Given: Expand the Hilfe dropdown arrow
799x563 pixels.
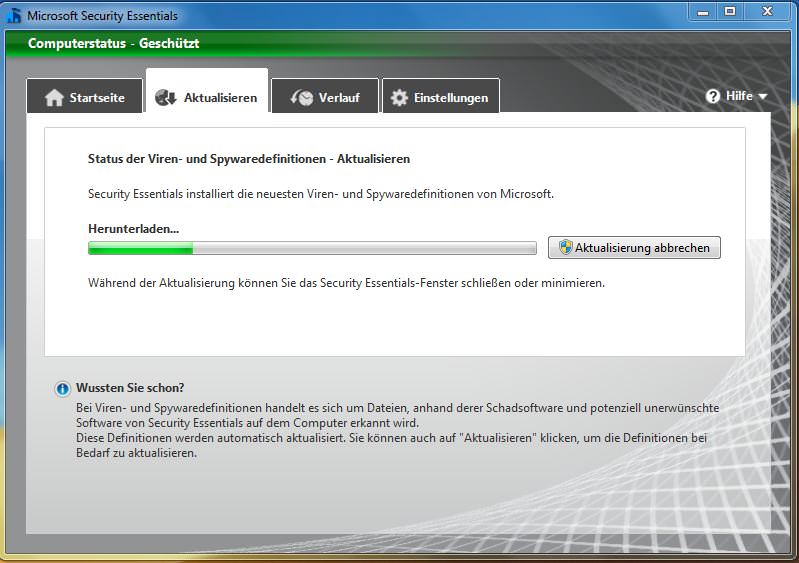Looking at the screenshot, I should [x=762, y=96].
